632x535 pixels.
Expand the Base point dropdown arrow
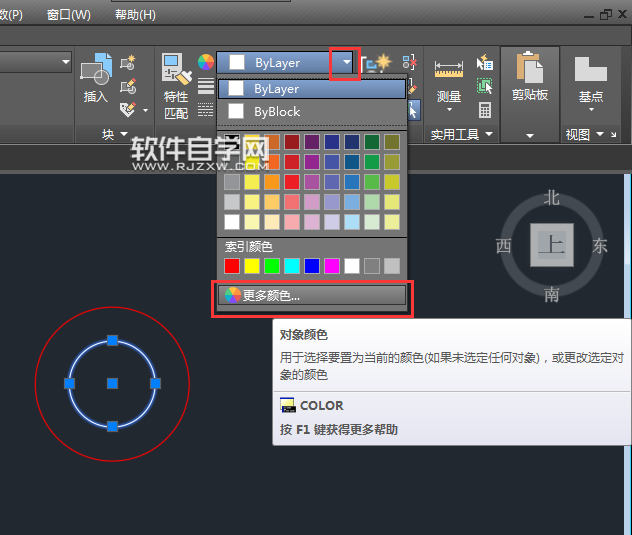point(591,110)
